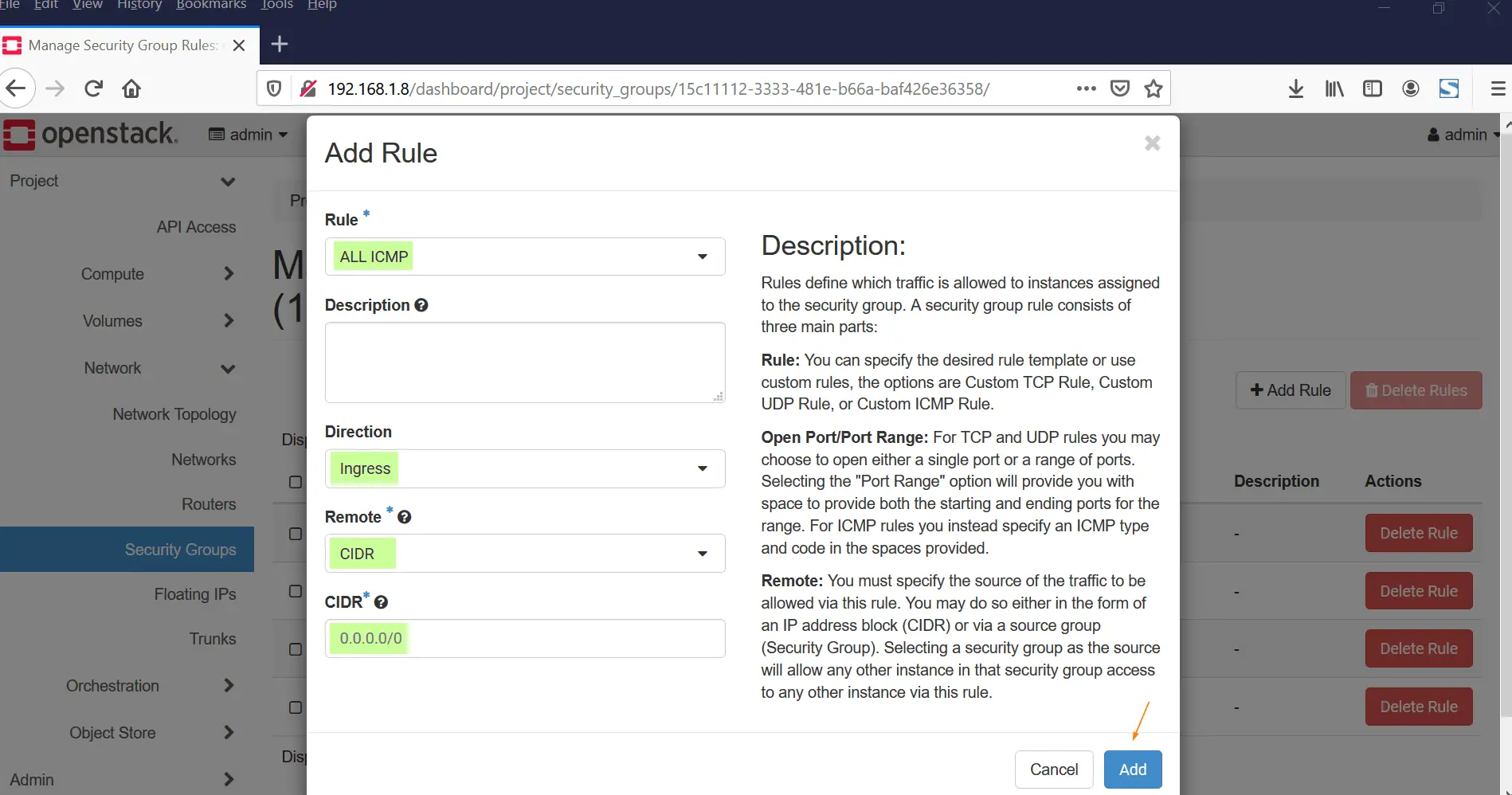Go back using the browser back arrow
1512x795 pixels.
coord(16,88)
